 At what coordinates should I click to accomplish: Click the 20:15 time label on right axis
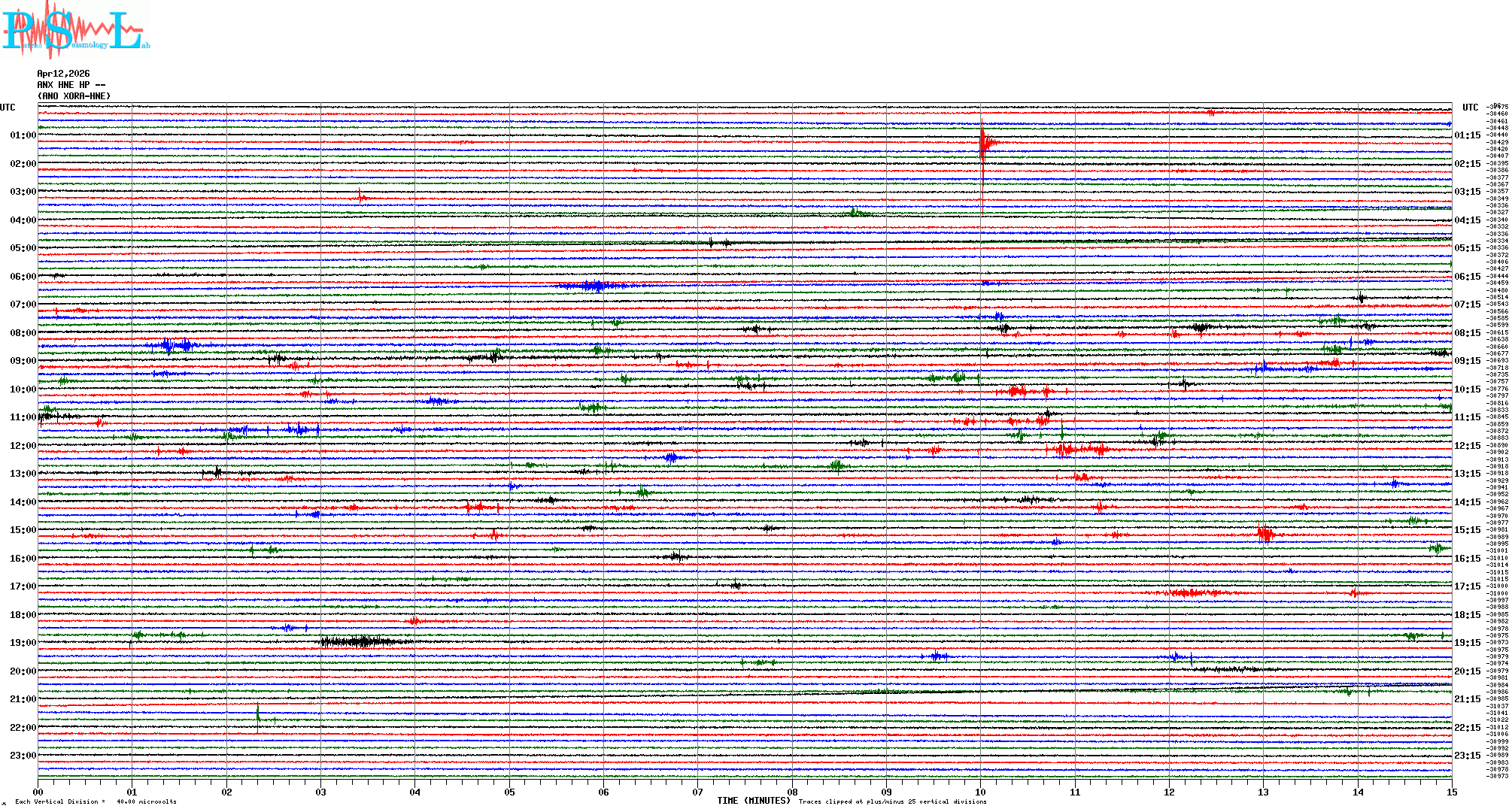pos(1467,671)
